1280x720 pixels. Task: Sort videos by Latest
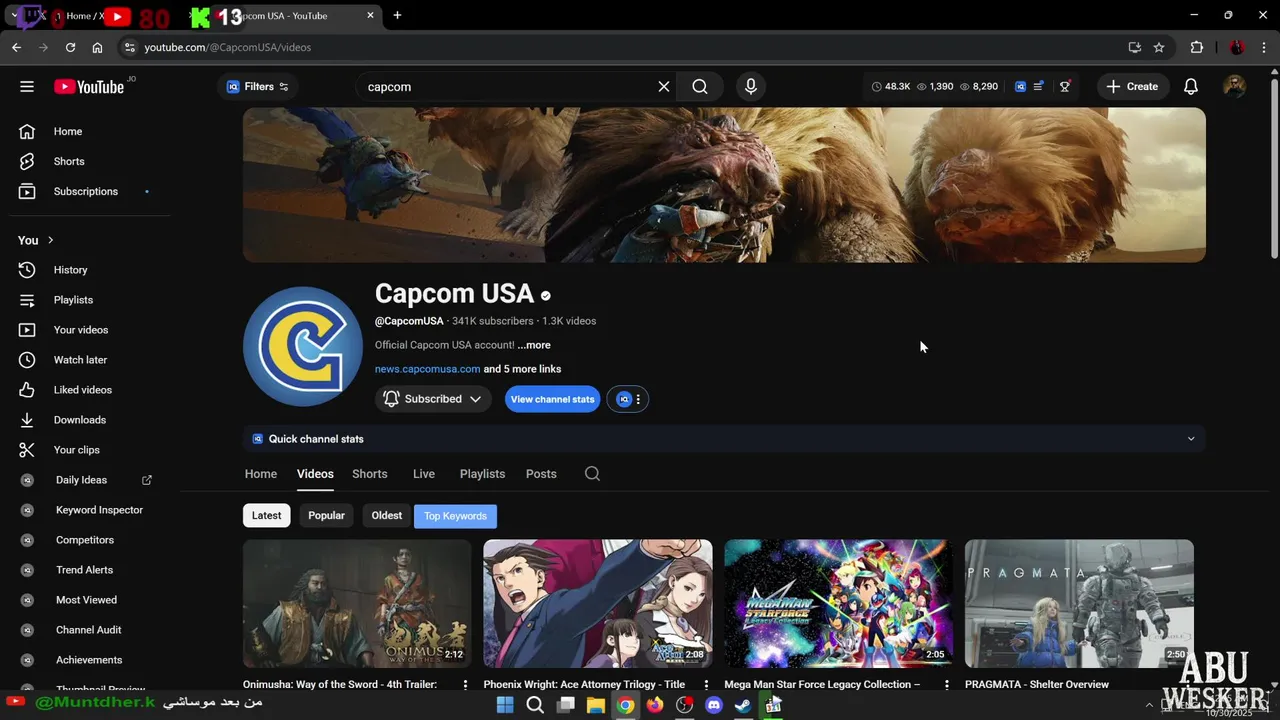click(266, 516)
